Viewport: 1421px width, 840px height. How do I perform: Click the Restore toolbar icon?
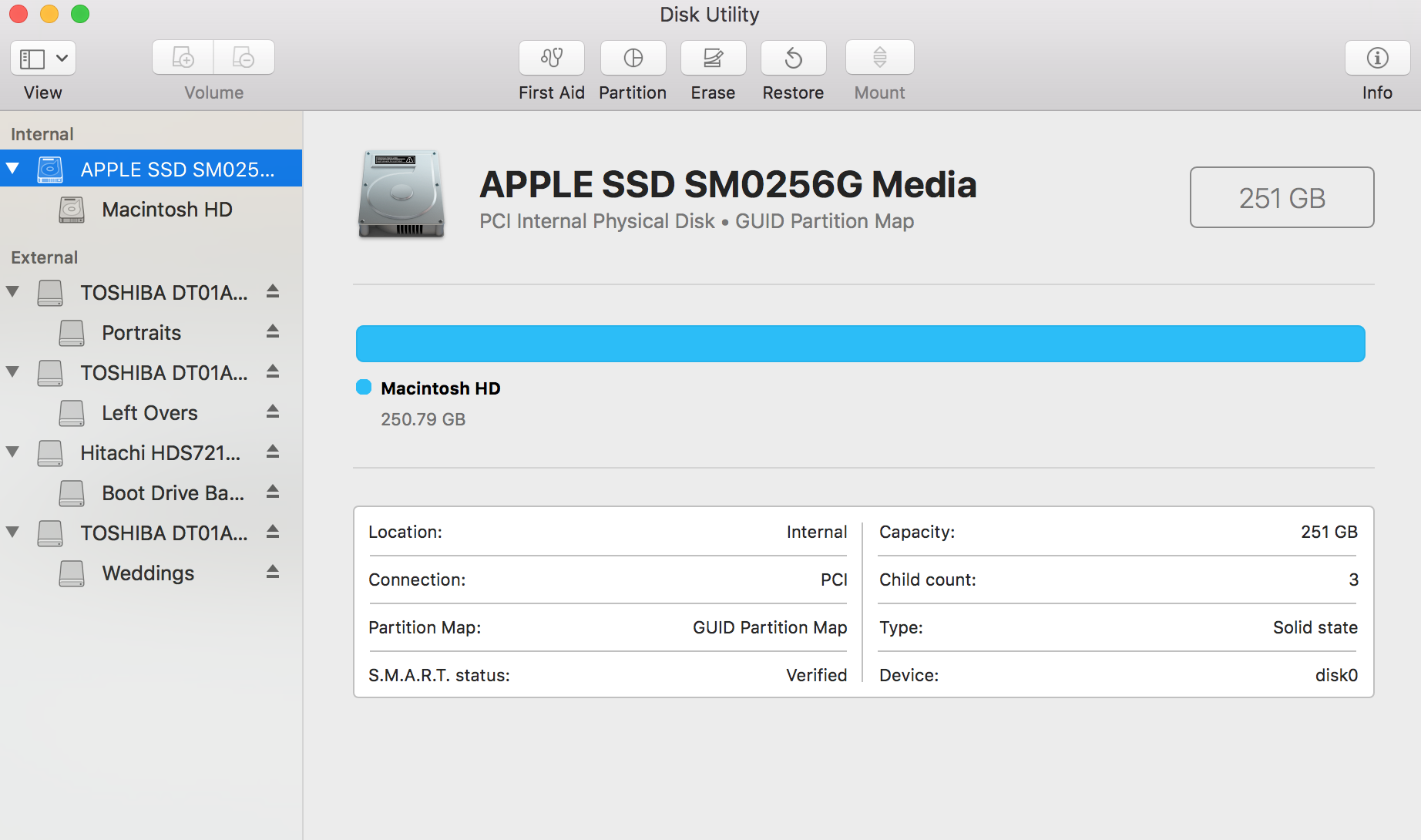click(794, 58)
